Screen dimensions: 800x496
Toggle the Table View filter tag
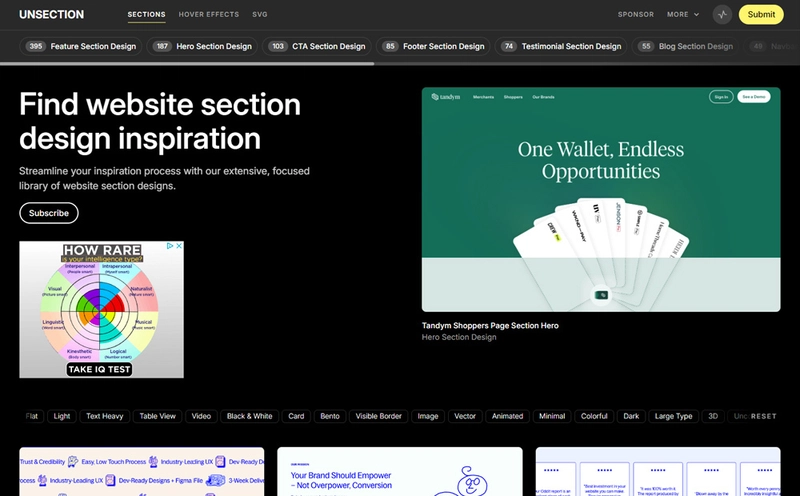[158, 416]
